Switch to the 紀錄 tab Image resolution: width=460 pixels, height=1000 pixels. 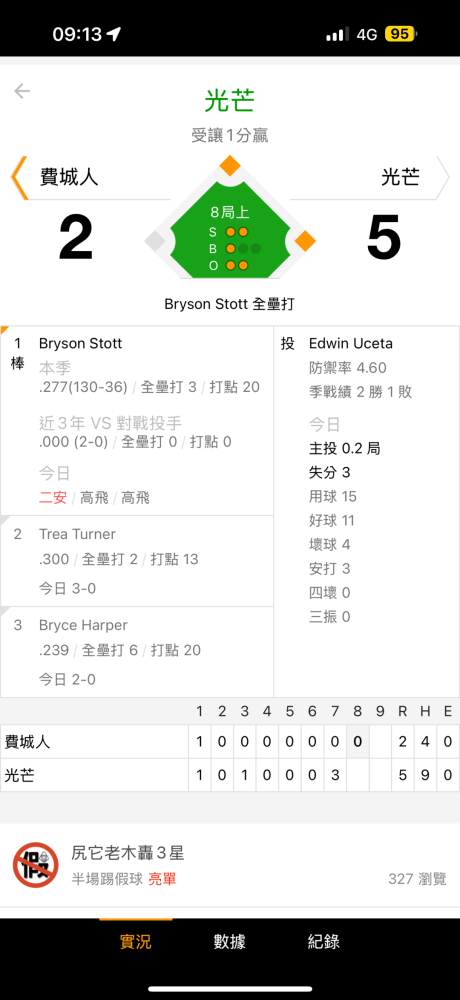pos(323,941)
